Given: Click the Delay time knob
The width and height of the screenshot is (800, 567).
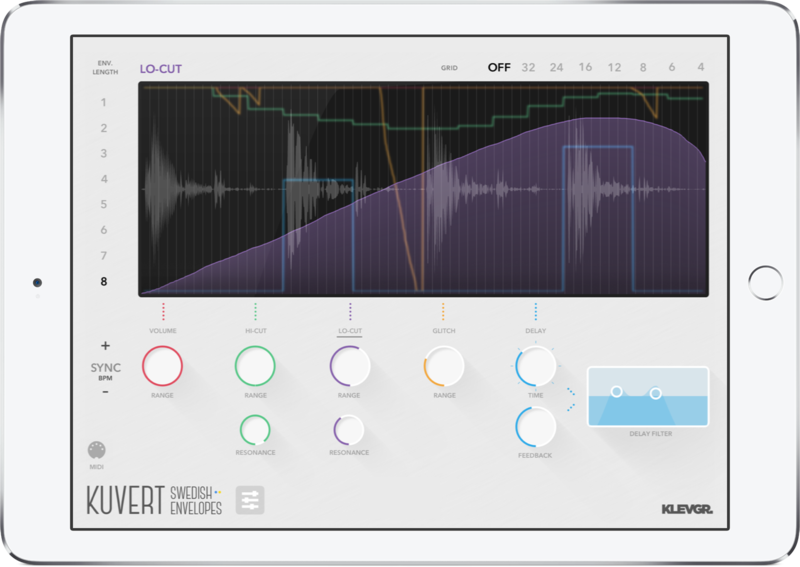Looking at the screenshot, I should (x=536, y=366).
